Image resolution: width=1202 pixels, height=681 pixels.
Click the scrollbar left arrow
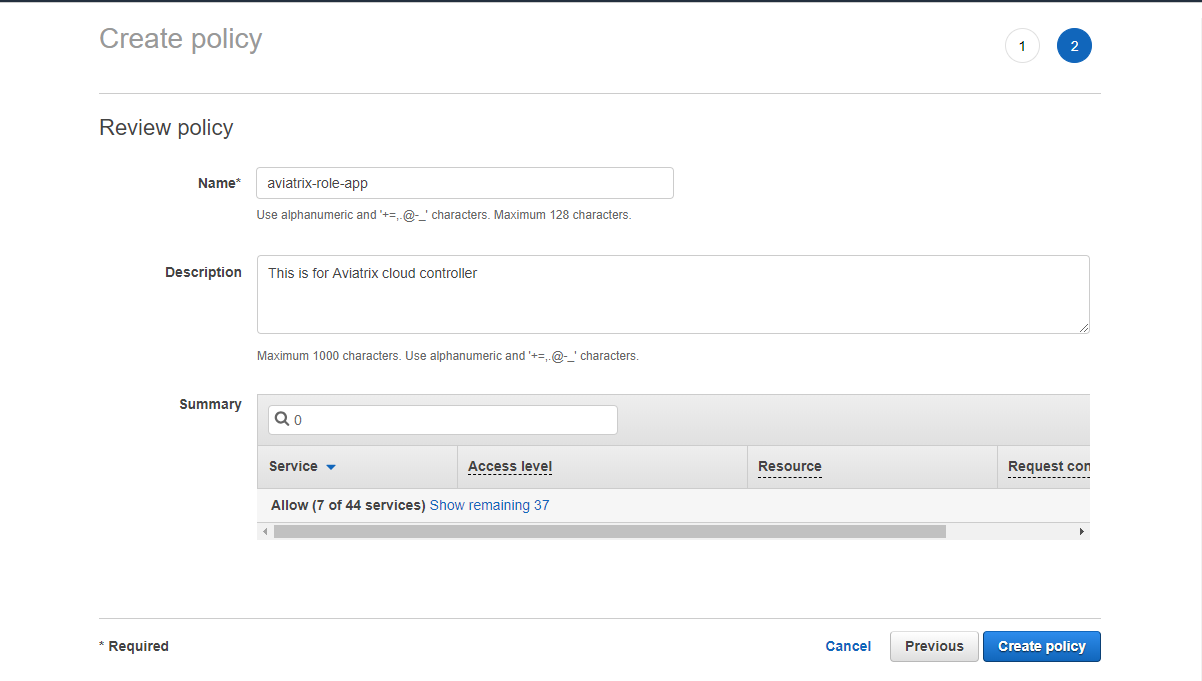[265, 532]
